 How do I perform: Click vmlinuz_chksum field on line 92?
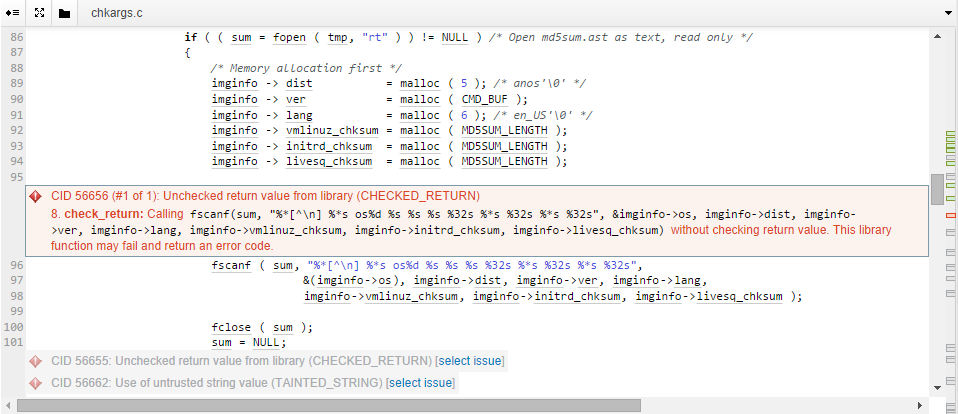point(332,131)
